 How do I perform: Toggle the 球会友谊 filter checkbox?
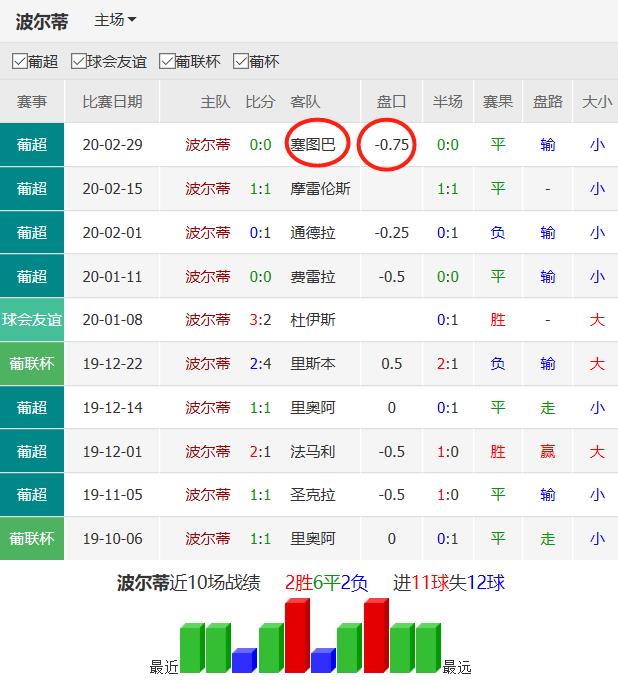pos(79,61)
